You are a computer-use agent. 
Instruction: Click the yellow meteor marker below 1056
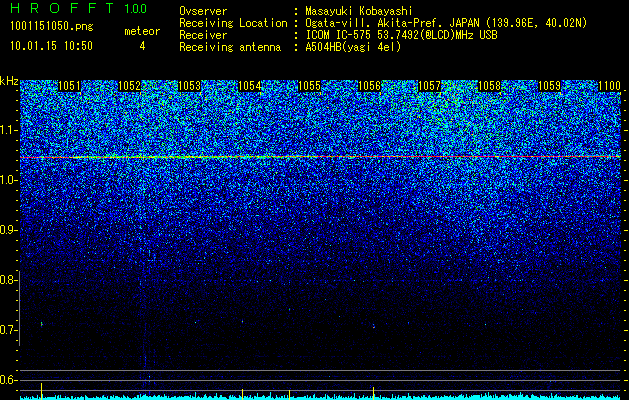tap(373, 392)
